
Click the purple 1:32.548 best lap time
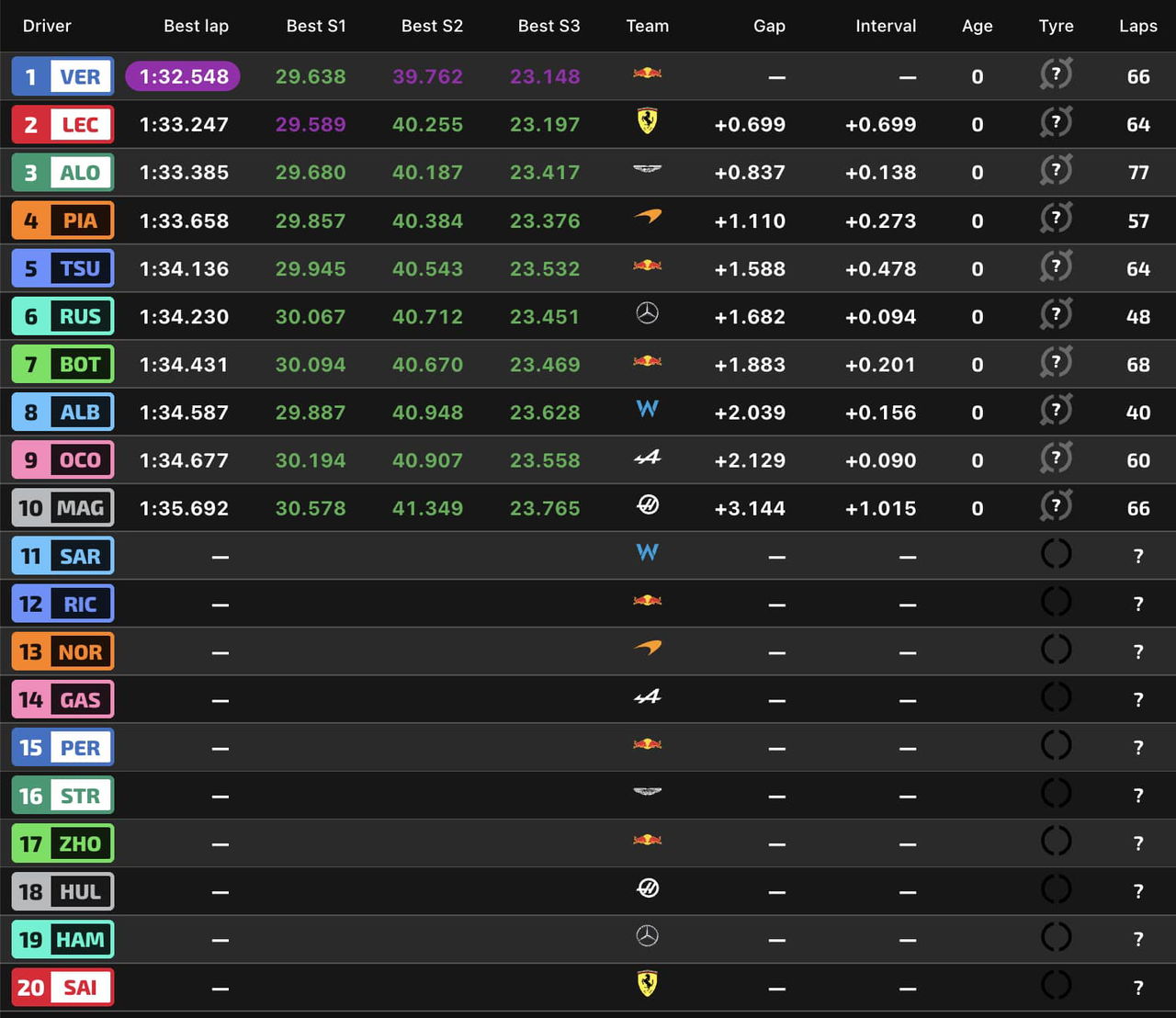(183, 76)
